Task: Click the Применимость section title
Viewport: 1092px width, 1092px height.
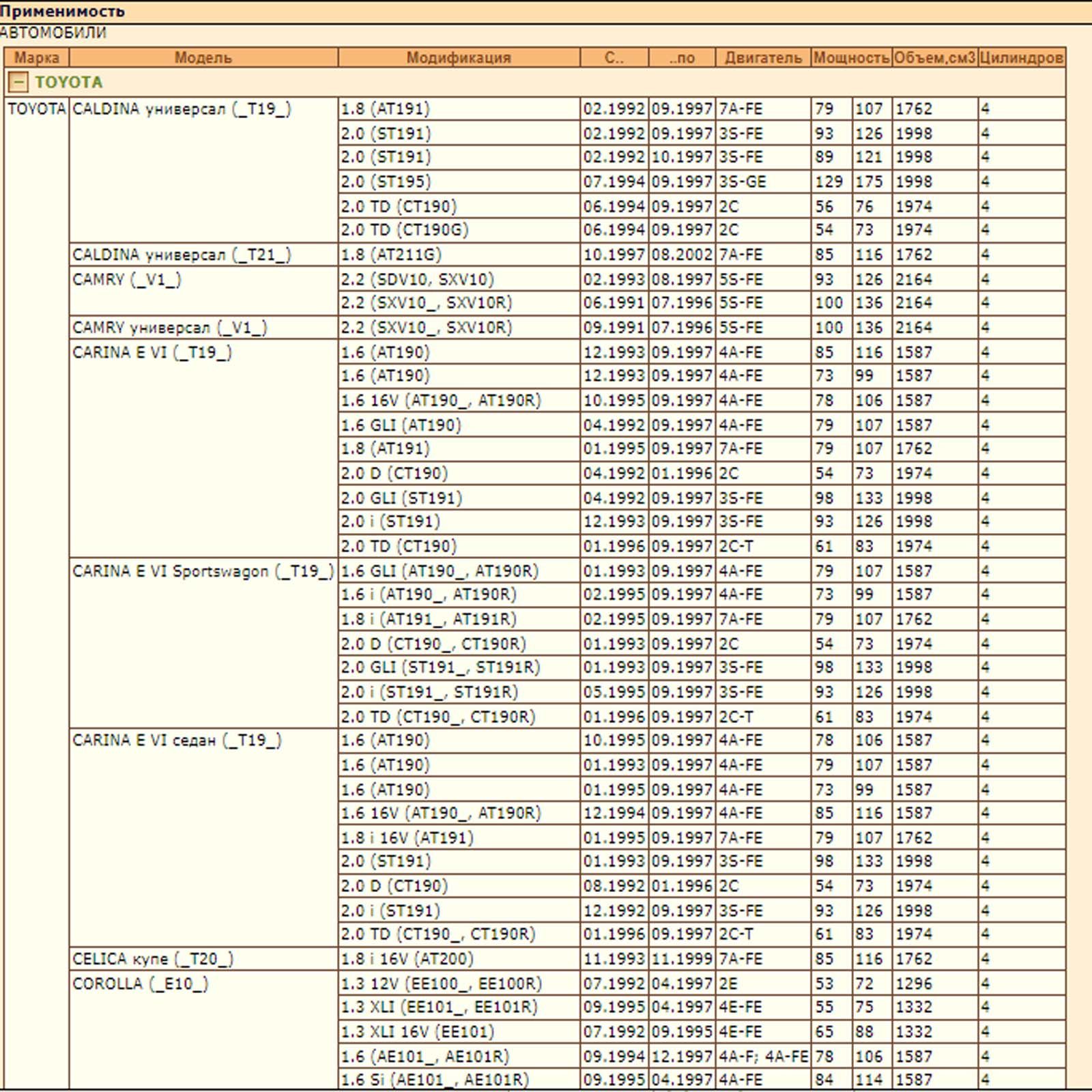Action: click(x=63, y=11)
